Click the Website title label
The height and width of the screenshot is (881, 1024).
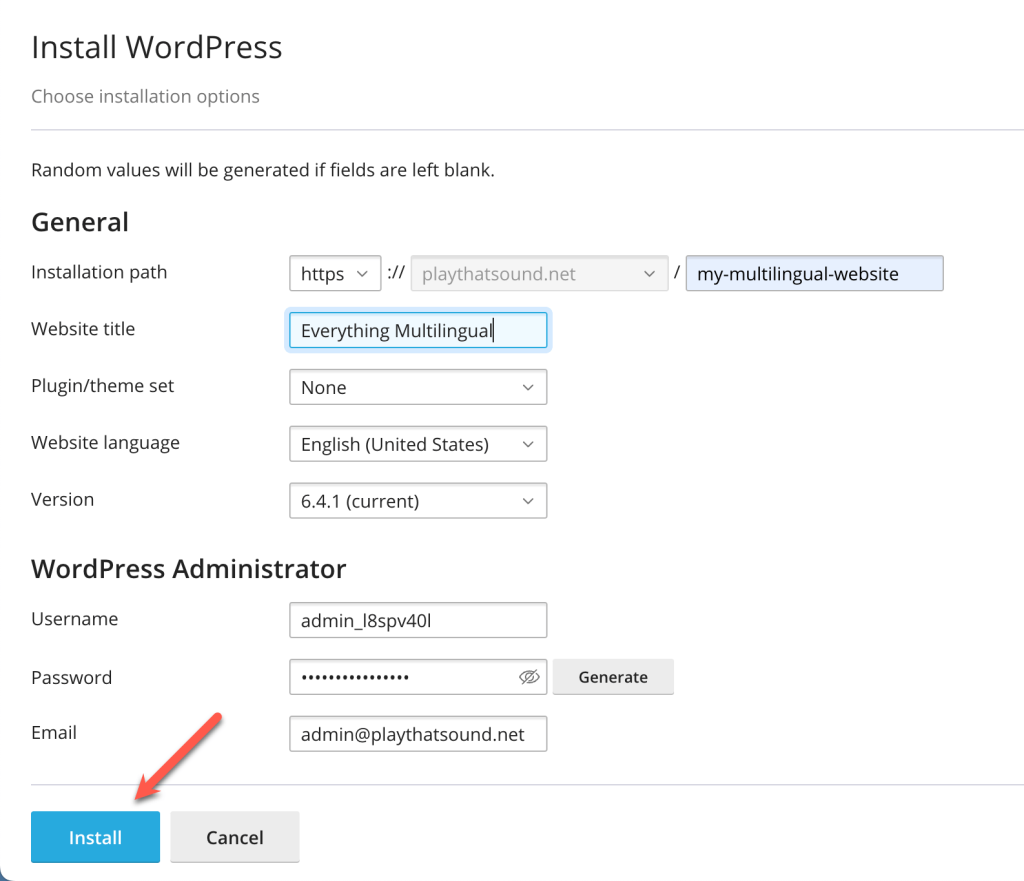point(83,328)
